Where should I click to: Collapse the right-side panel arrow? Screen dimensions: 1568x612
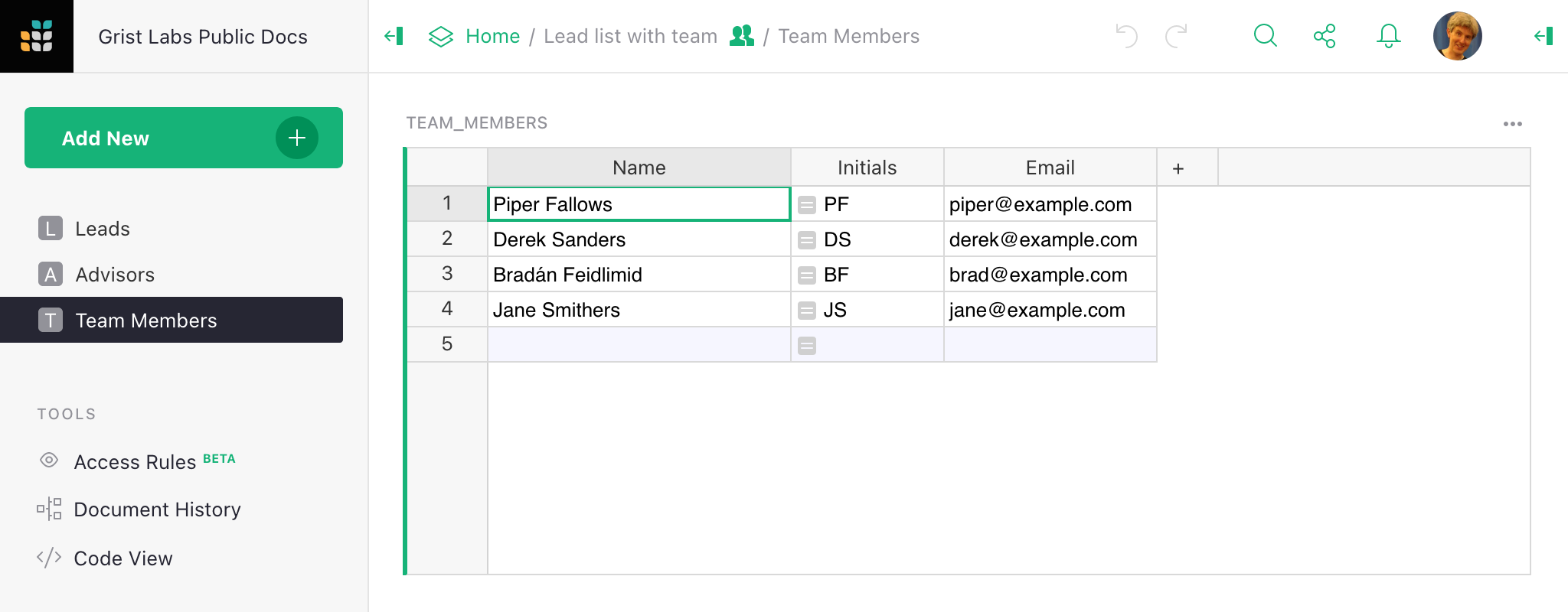click(1543, 35)
